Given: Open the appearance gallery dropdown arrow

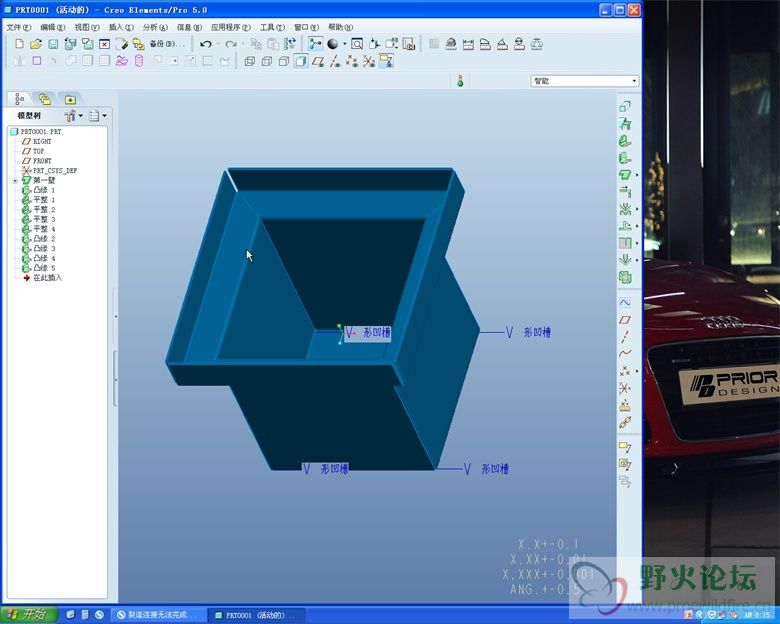Looking at the screenshot, I should [x=344, y=44].
